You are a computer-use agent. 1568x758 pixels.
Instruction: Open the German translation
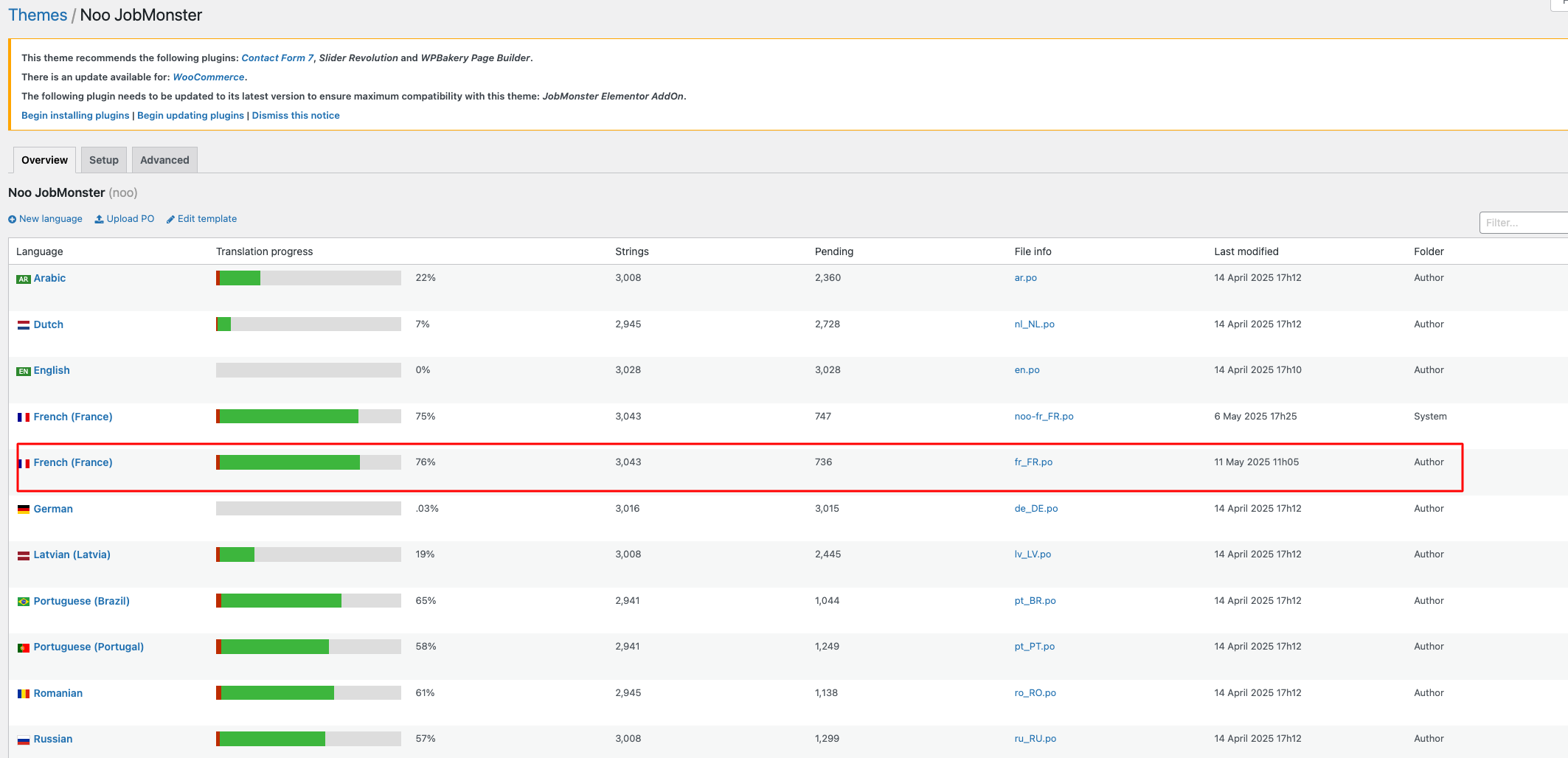click(53, 509)
